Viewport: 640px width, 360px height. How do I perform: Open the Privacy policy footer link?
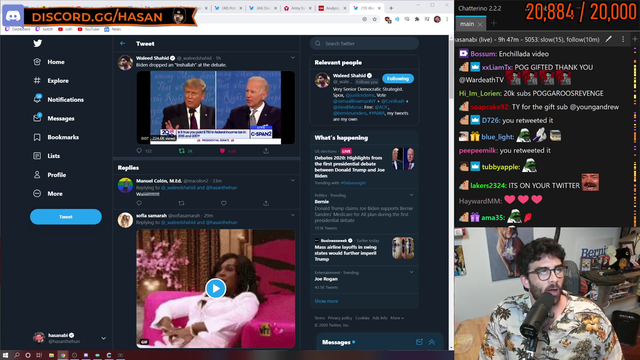point(340,318)
